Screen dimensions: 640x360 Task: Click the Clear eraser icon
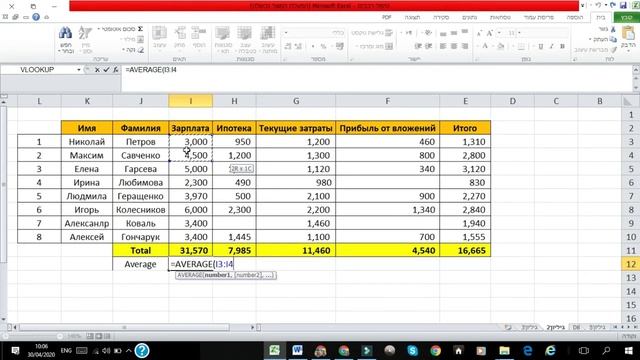coord(141,50)
